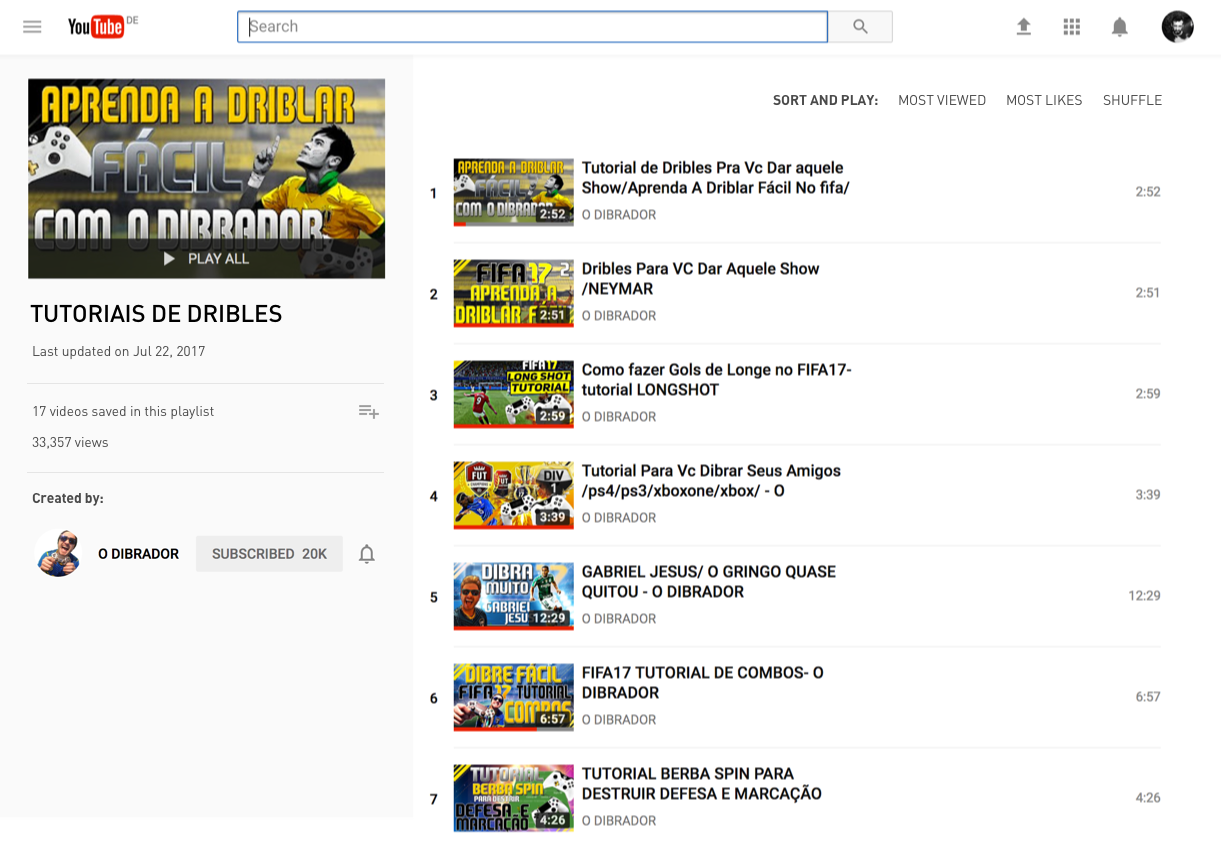Click the '33,357 views' text
The image size is (1221, 867).
click(x=70, y=442)
